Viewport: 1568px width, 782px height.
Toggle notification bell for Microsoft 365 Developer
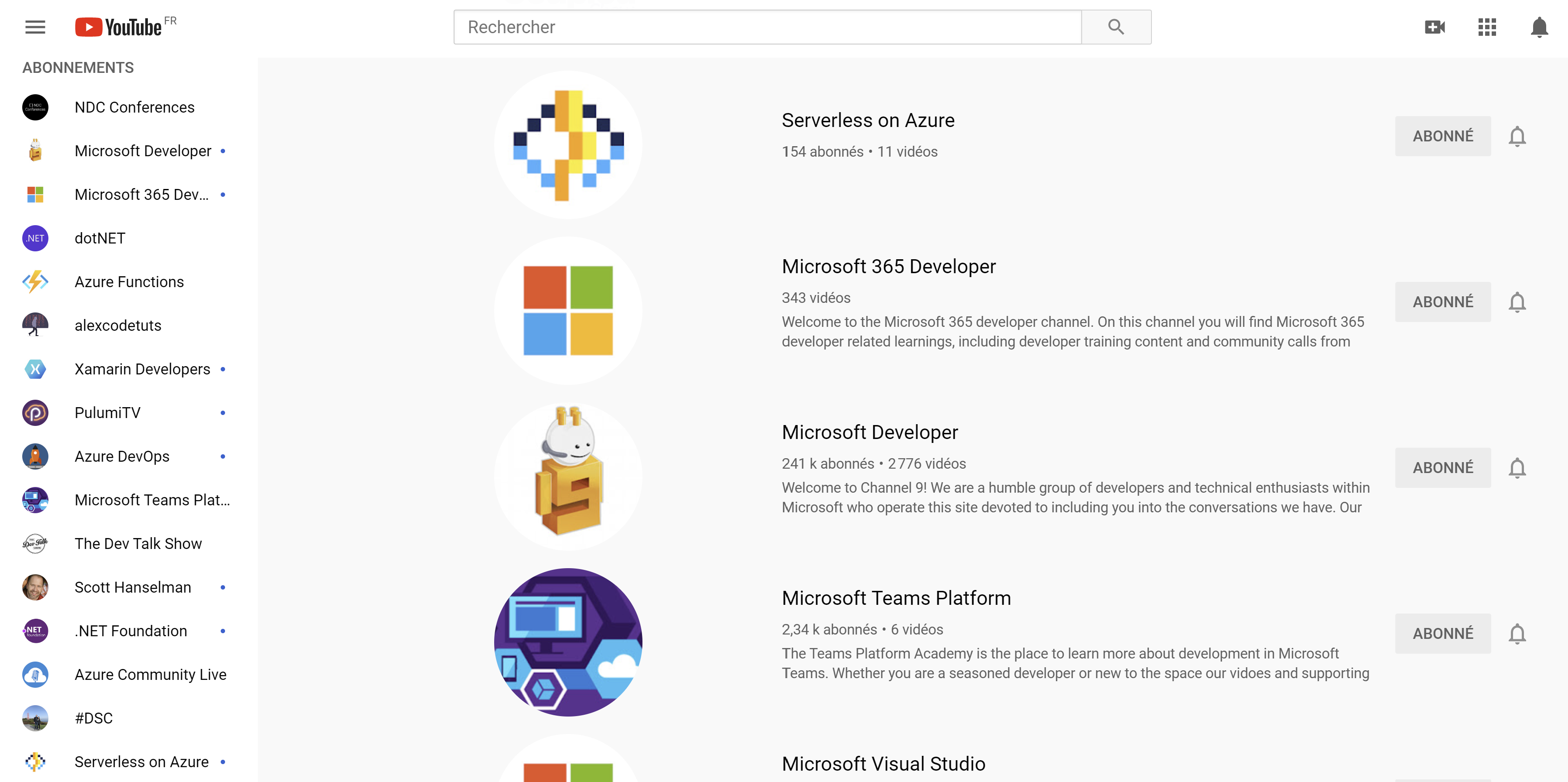click(x=1517, y=302)
